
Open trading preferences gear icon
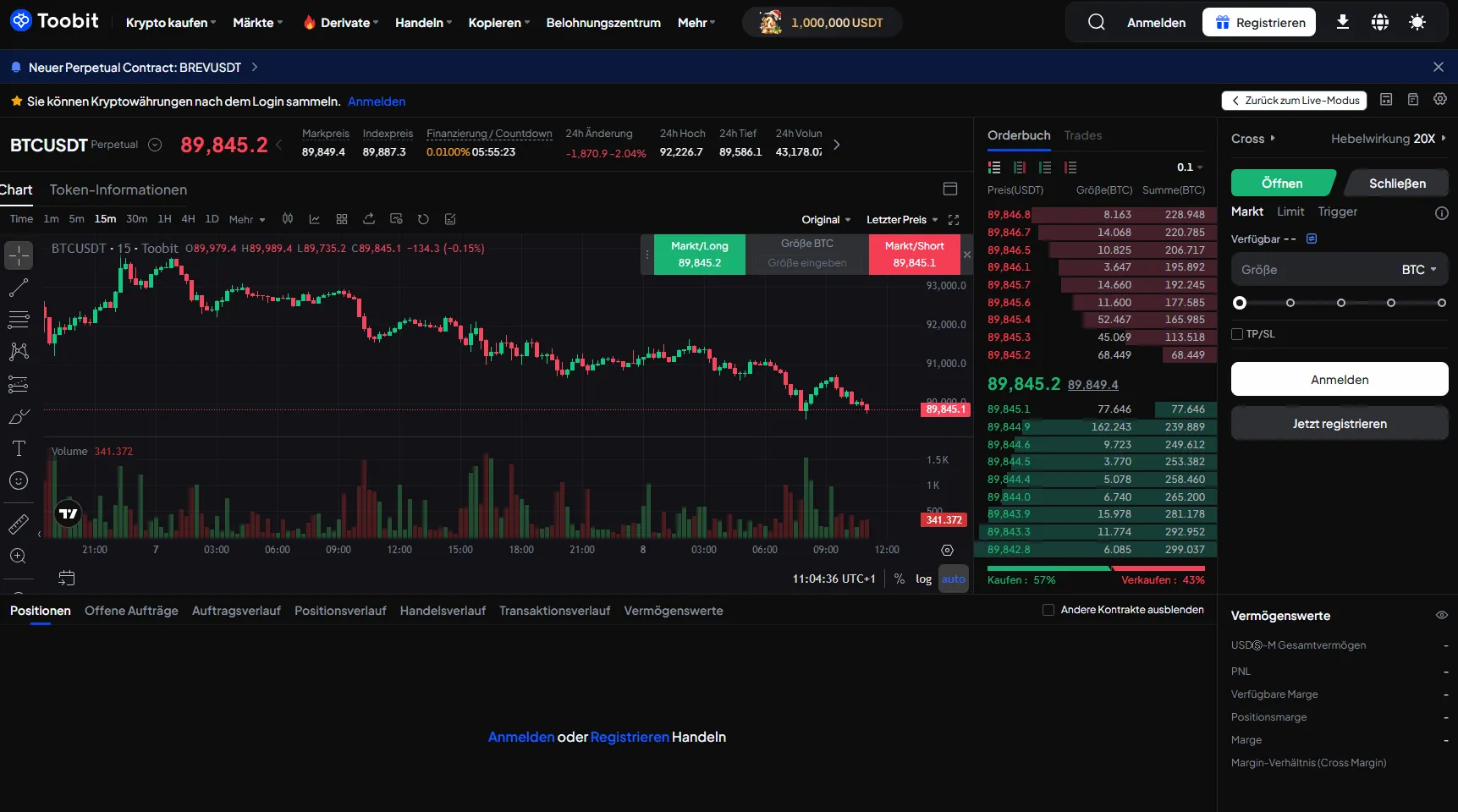point(1440,100)
